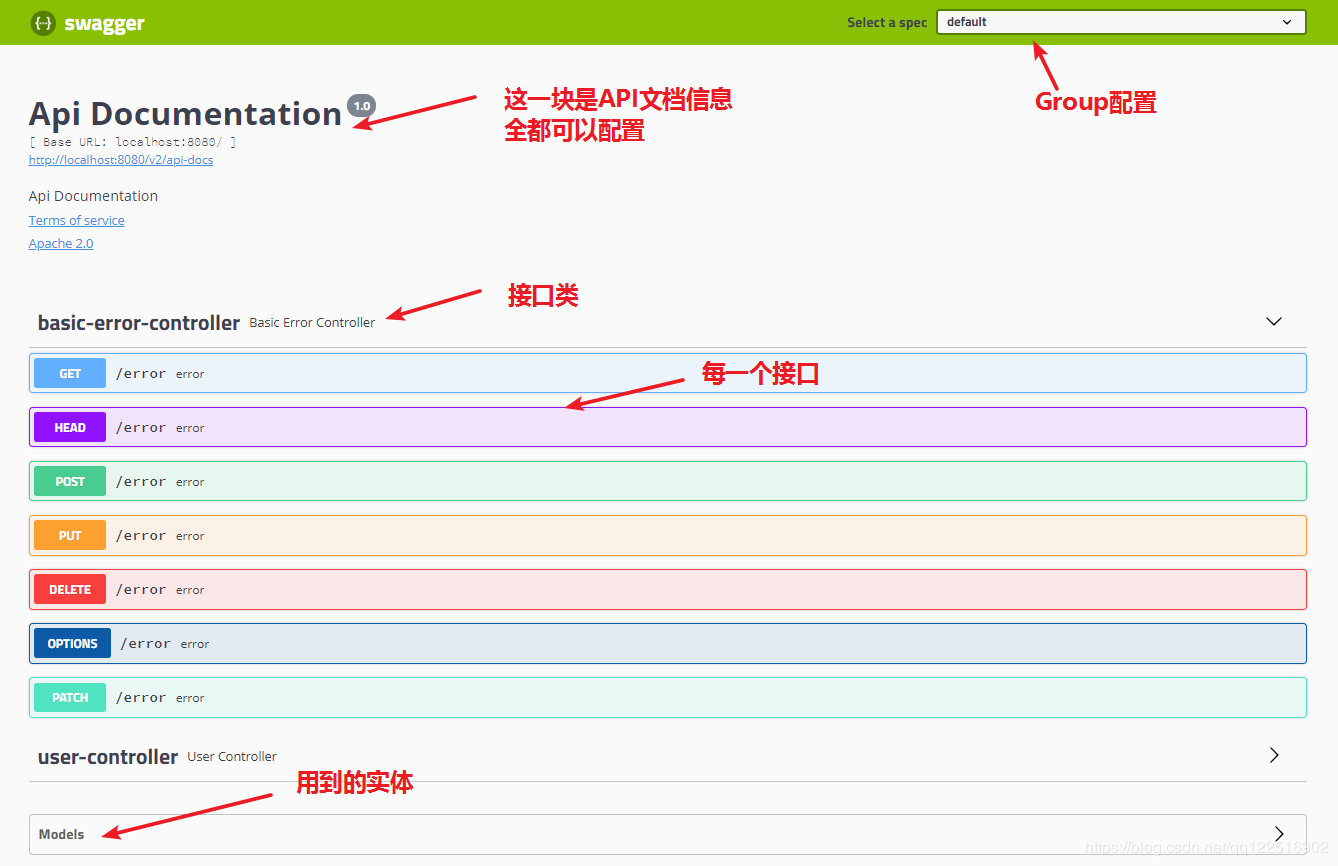Click the orange PUT method badge
Image resolution: width=1338 pixels, height=866 pixels.
[70, 536]
